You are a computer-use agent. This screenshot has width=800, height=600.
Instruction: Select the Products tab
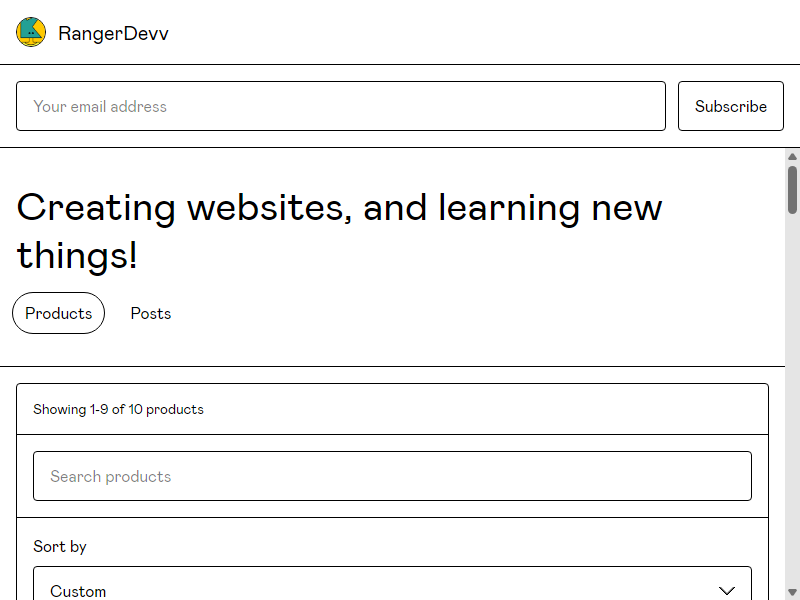pos(59,313)
